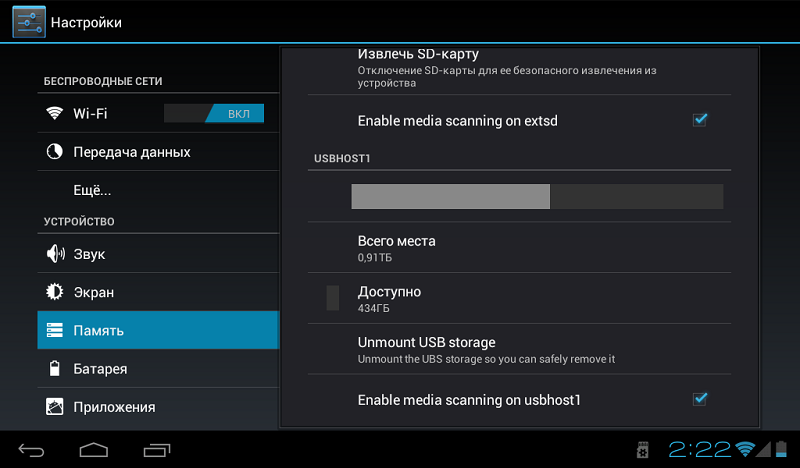Click the Settings app icon in header
This screenshot has height=468, width=800.
pyautogui.click(x=28, y=21)
